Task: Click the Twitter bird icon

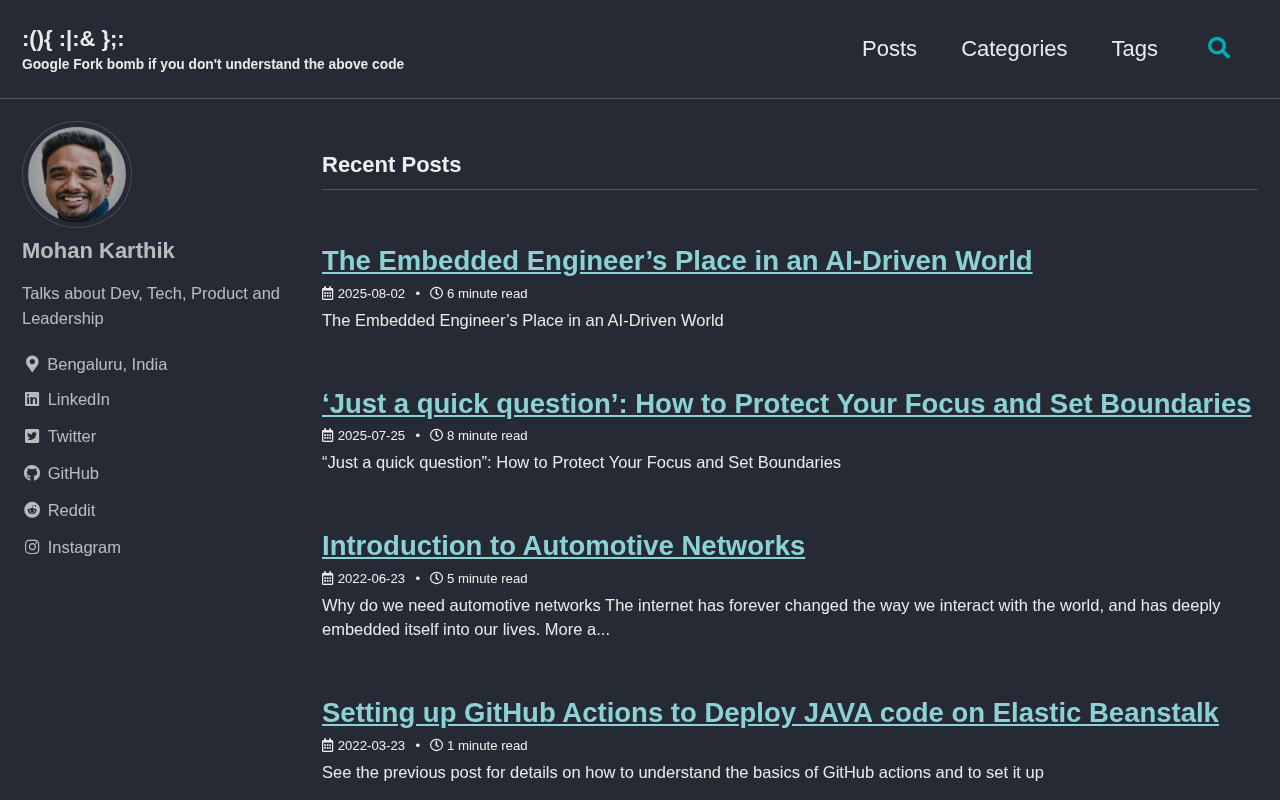Action: click(x=32, y=436)
